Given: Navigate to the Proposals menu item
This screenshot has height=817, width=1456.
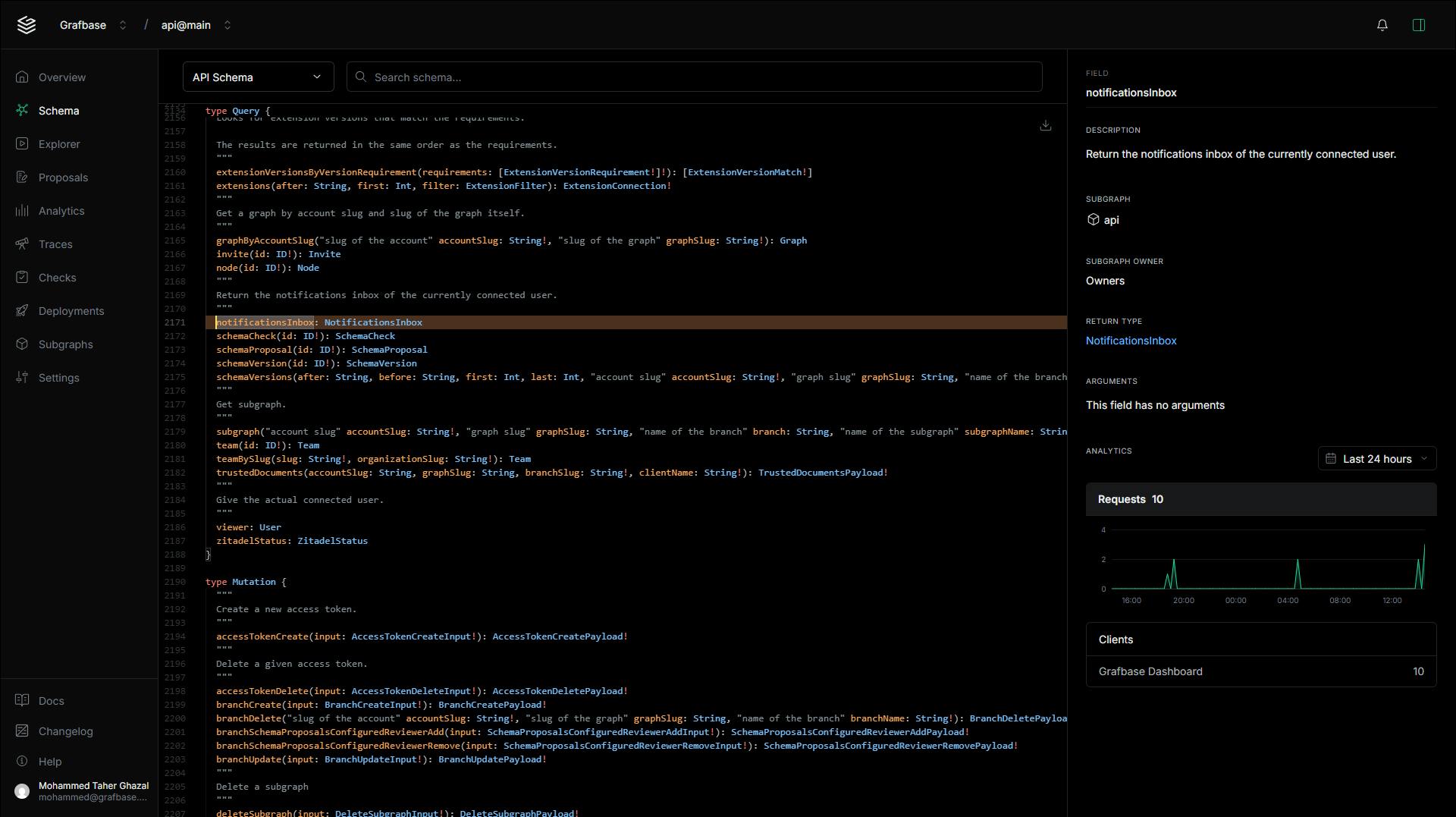Looking at the screenshot, I should click(63, 178).
